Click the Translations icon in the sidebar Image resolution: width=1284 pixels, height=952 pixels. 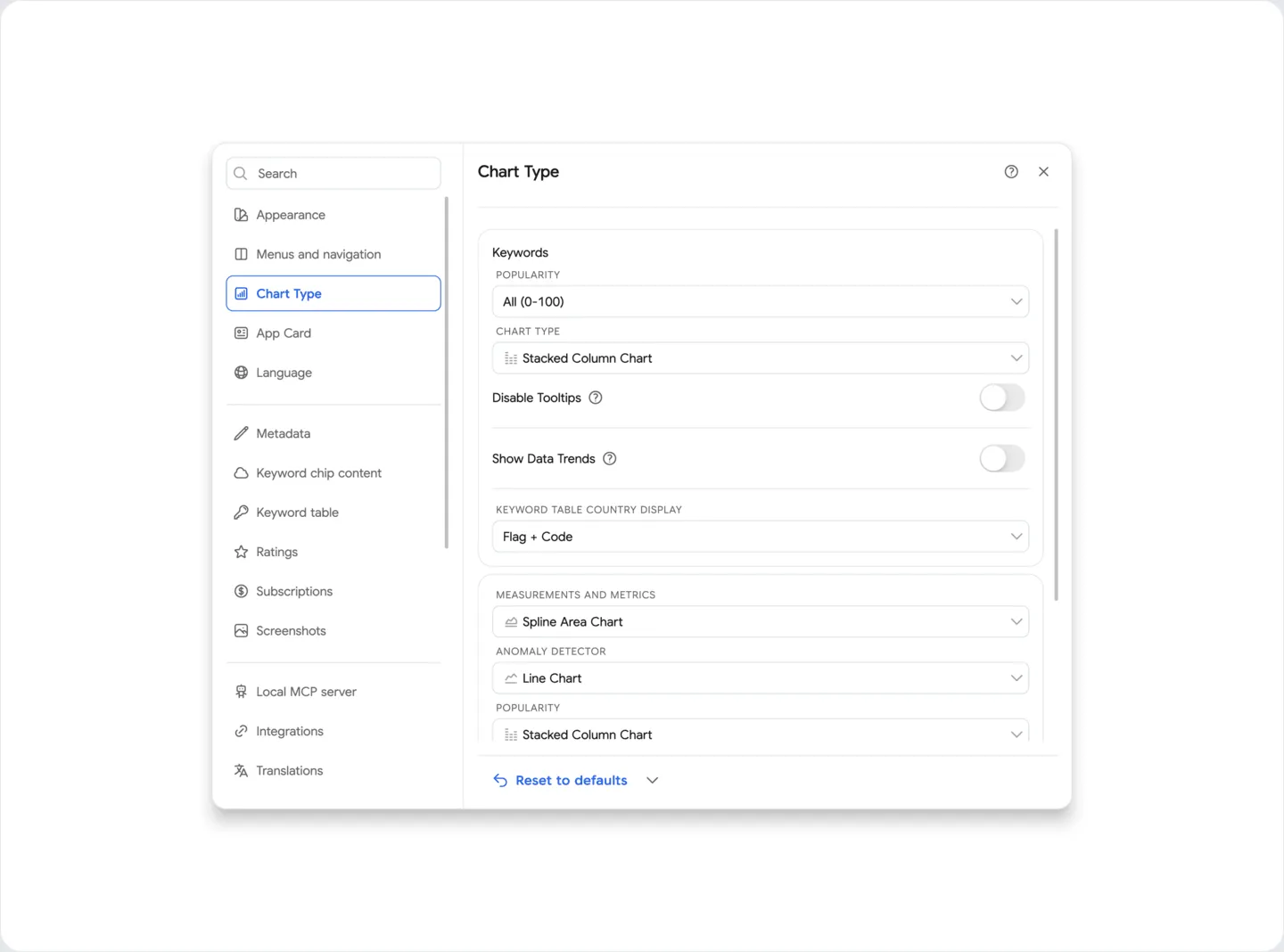[x=241, y=771]
